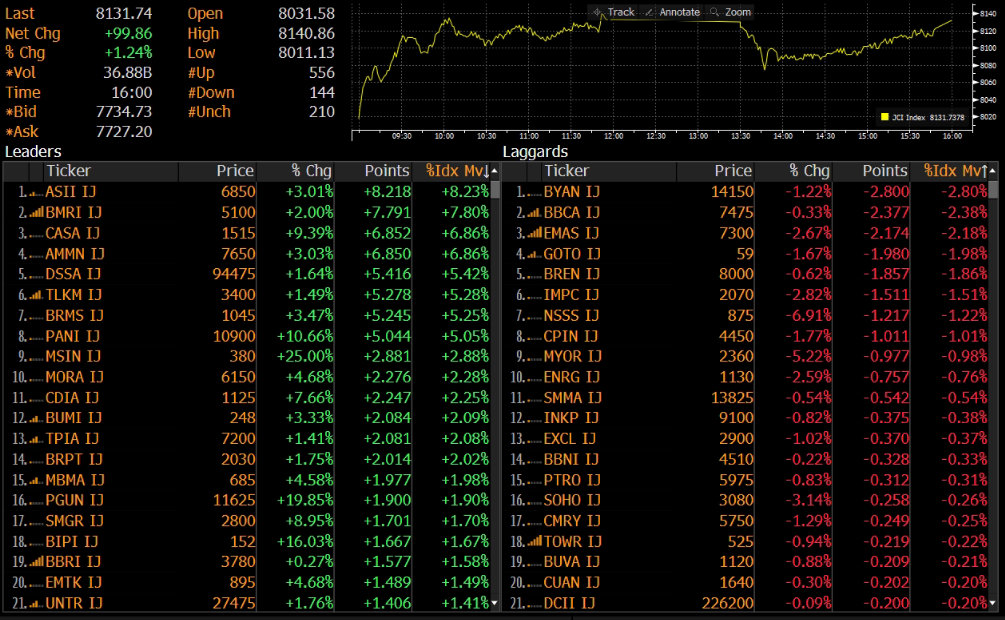Select the PANI IJ ticker in Leaders
This screenshot has height=620, width=1005.
72,336
